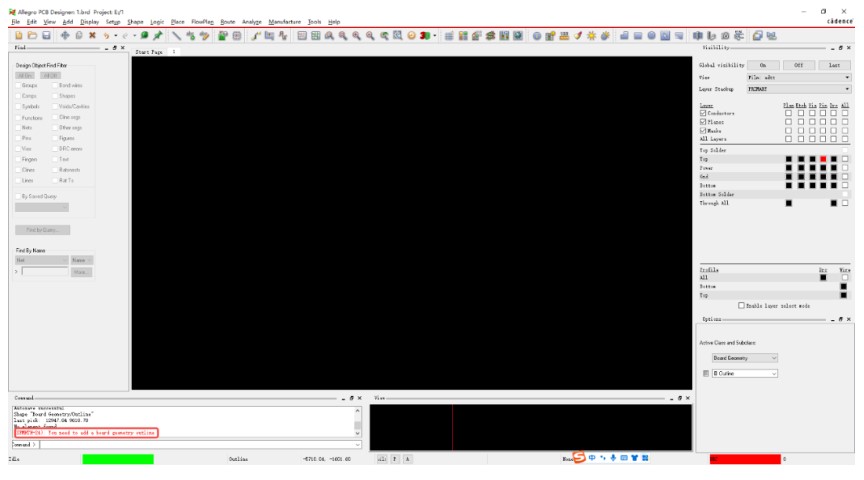Click the Delete red X icon
Screen dimensions: 864x480
click(x=92, y=36)
